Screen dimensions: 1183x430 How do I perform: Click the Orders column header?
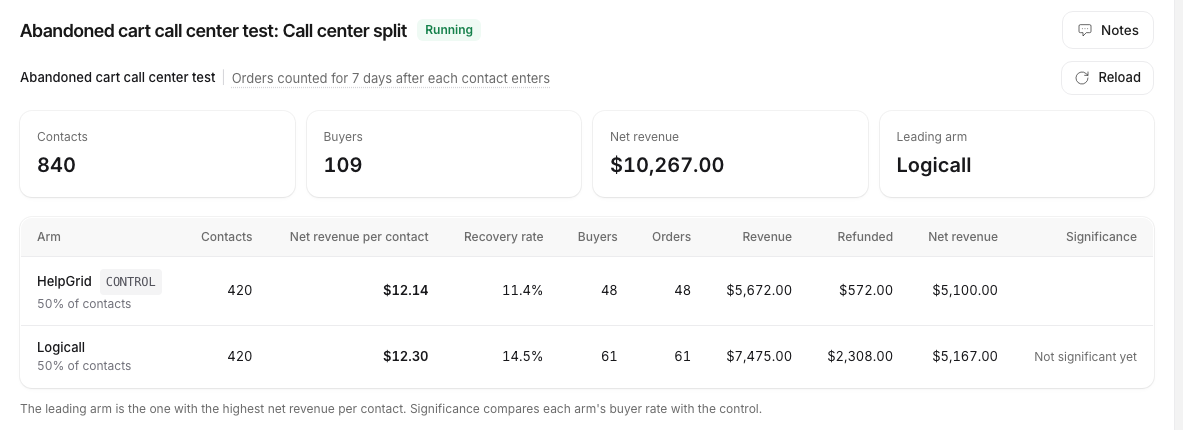(x=671, y=237)
